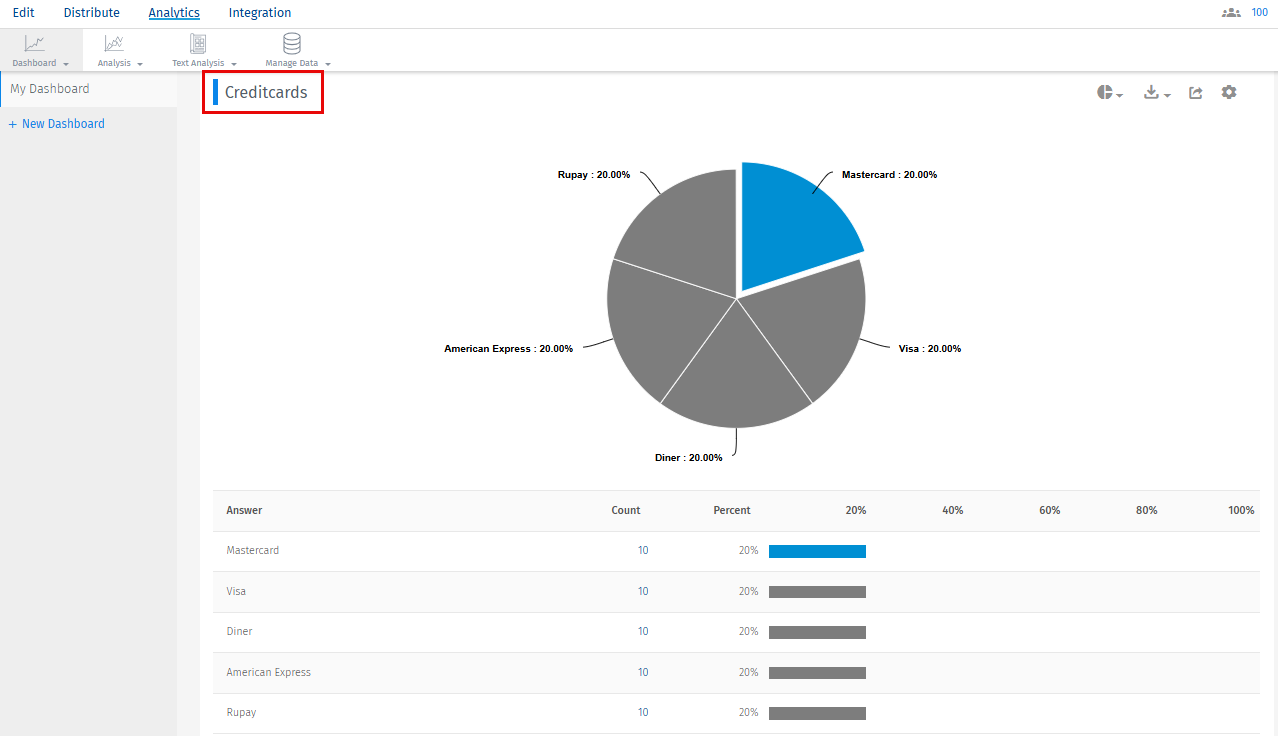Expand the Text Analysis dropdown arrow
1278x736 pixels.
pyautogui.click(x=233, y=64)
